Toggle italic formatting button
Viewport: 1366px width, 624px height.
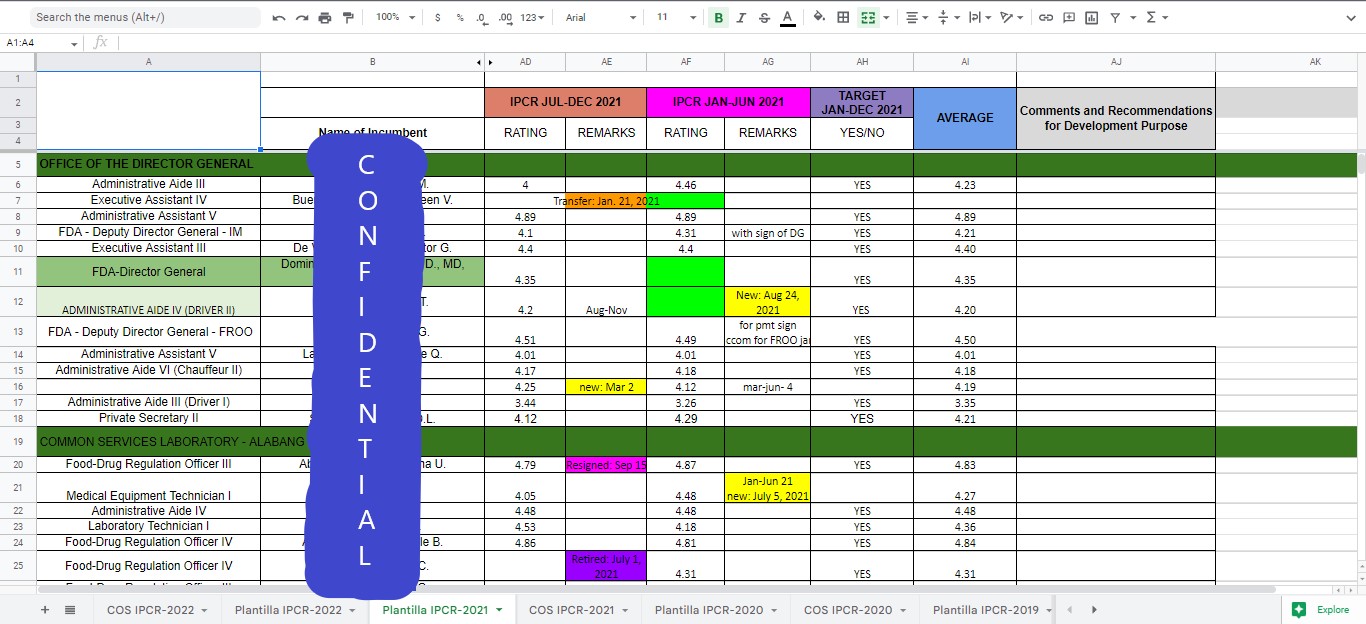741,17
